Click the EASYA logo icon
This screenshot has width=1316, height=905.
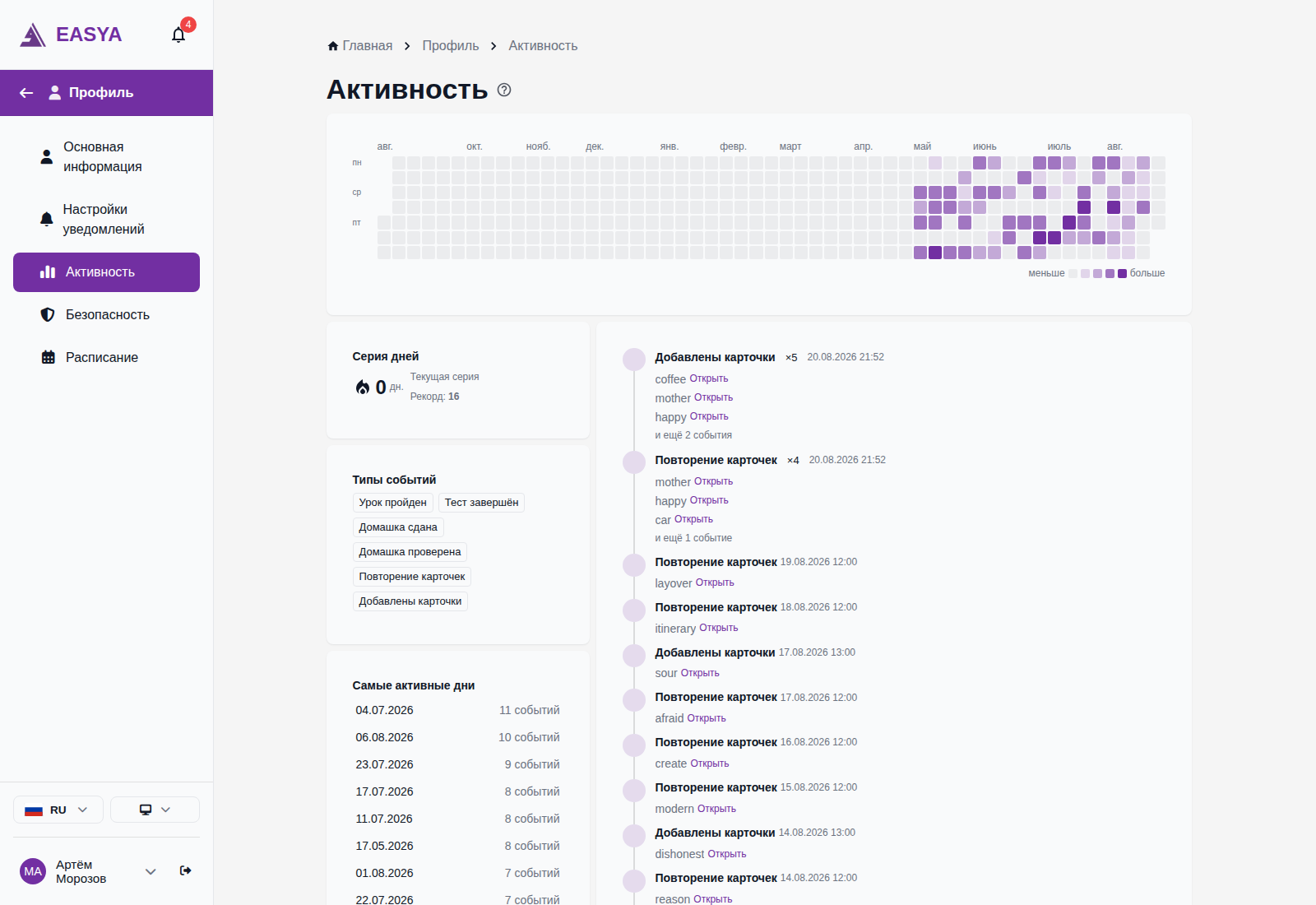tap(33, 35)
